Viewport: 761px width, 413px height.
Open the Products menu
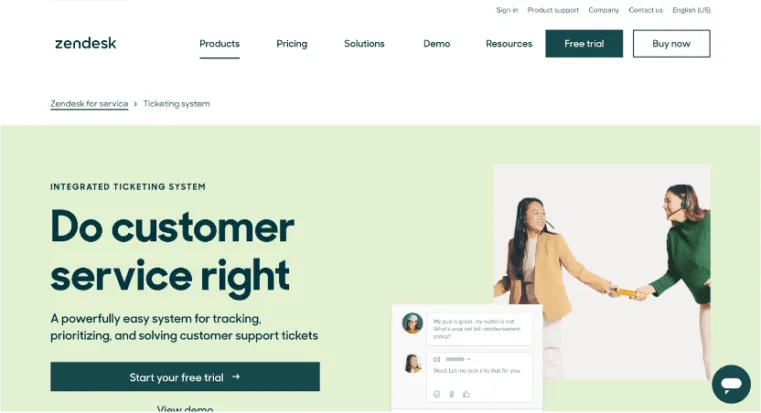tap(219, 44)
